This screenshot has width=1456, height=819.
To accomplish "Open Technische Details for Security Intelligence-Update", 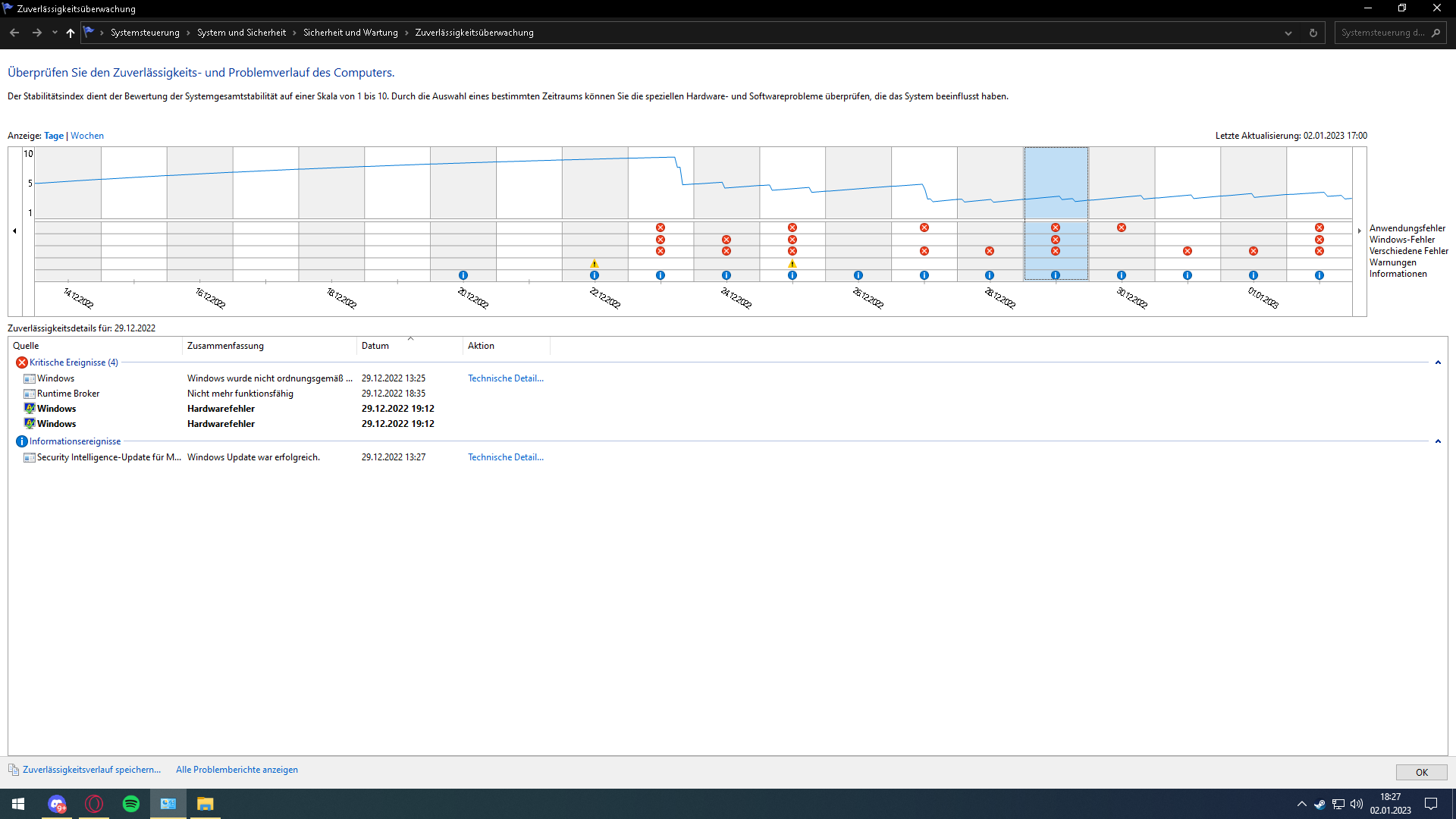I will [506, 457].
